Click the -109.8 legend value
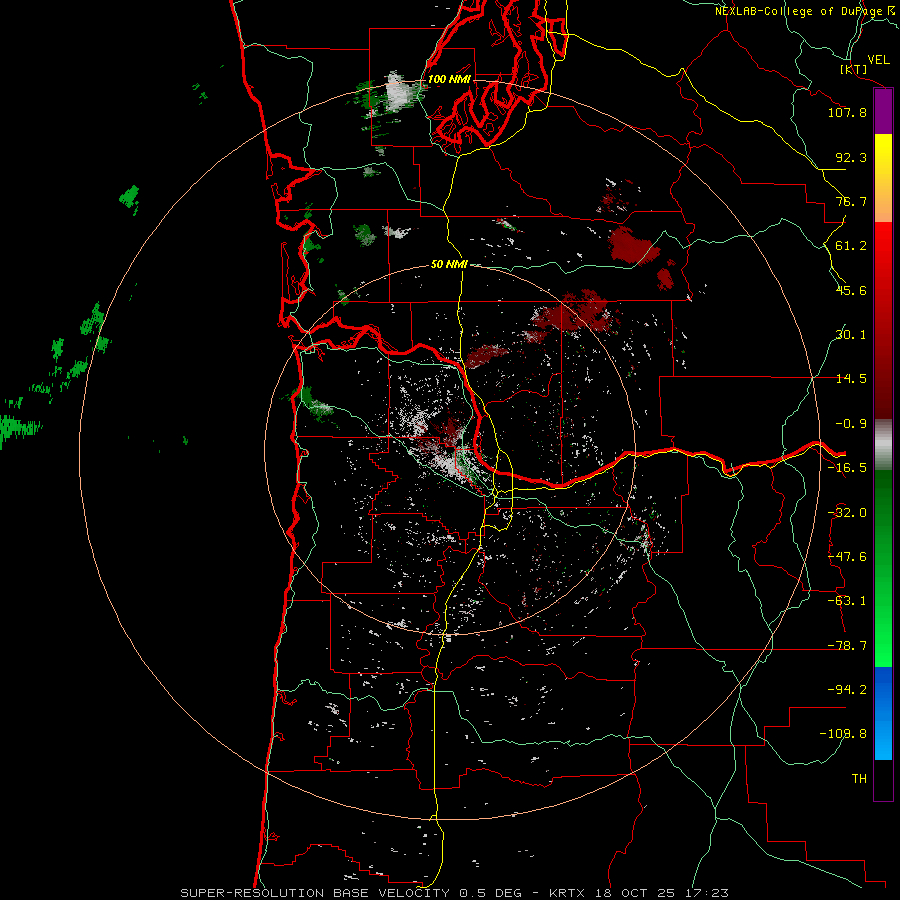Image resolution: width=900 pixels, height=900 pixels. coord(843,734)
